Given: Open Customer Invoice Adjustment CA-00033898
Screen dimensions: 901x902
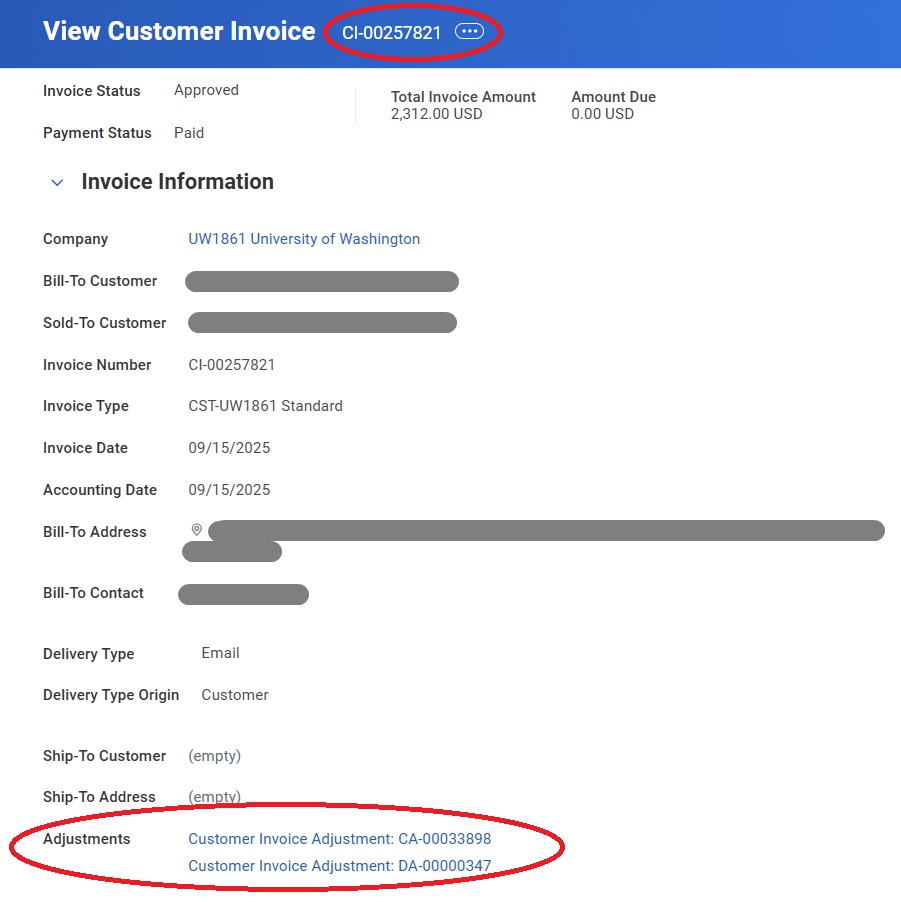Looking at the screenshot, I should click(339, 839).
